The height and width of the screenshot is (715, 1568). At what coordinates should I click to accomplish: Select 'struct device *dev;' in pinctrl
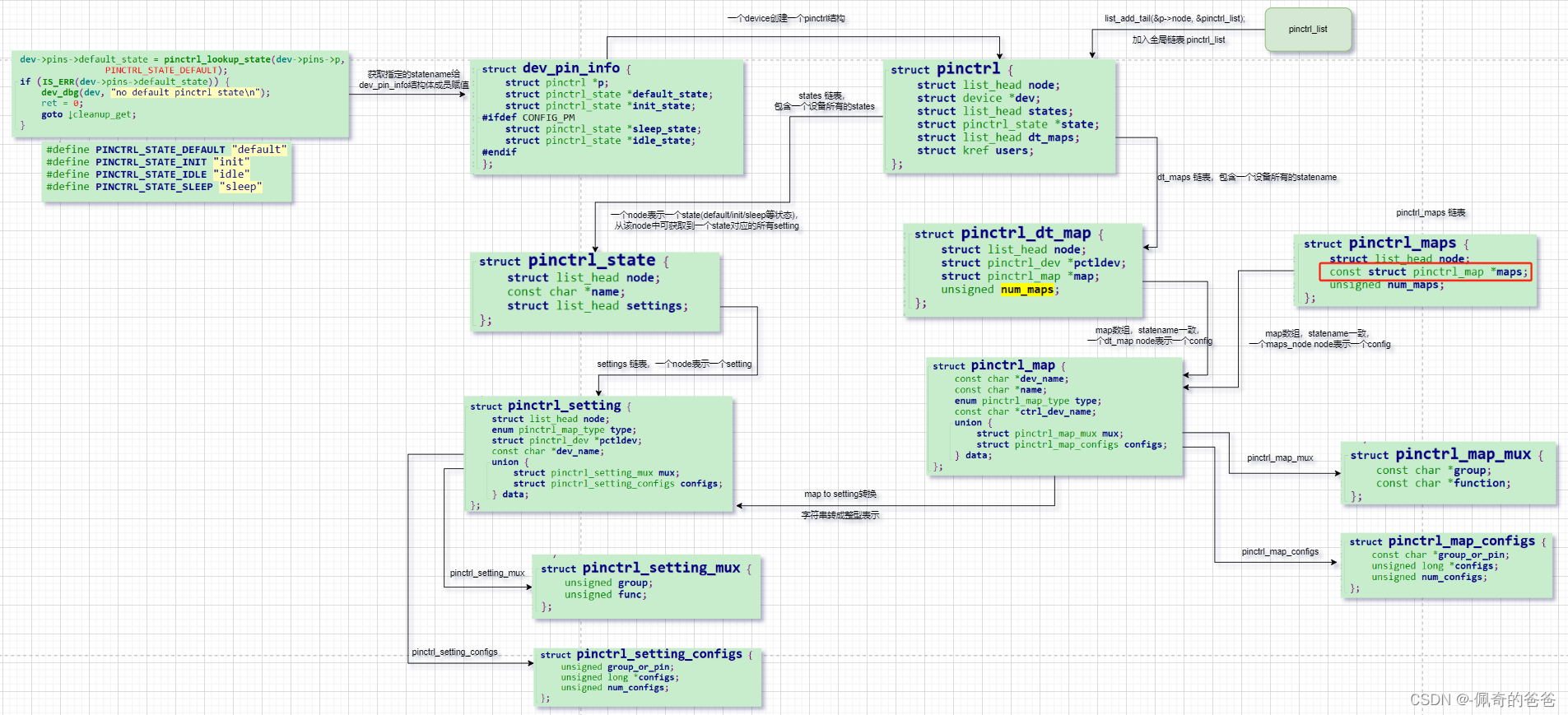[979, 98]
